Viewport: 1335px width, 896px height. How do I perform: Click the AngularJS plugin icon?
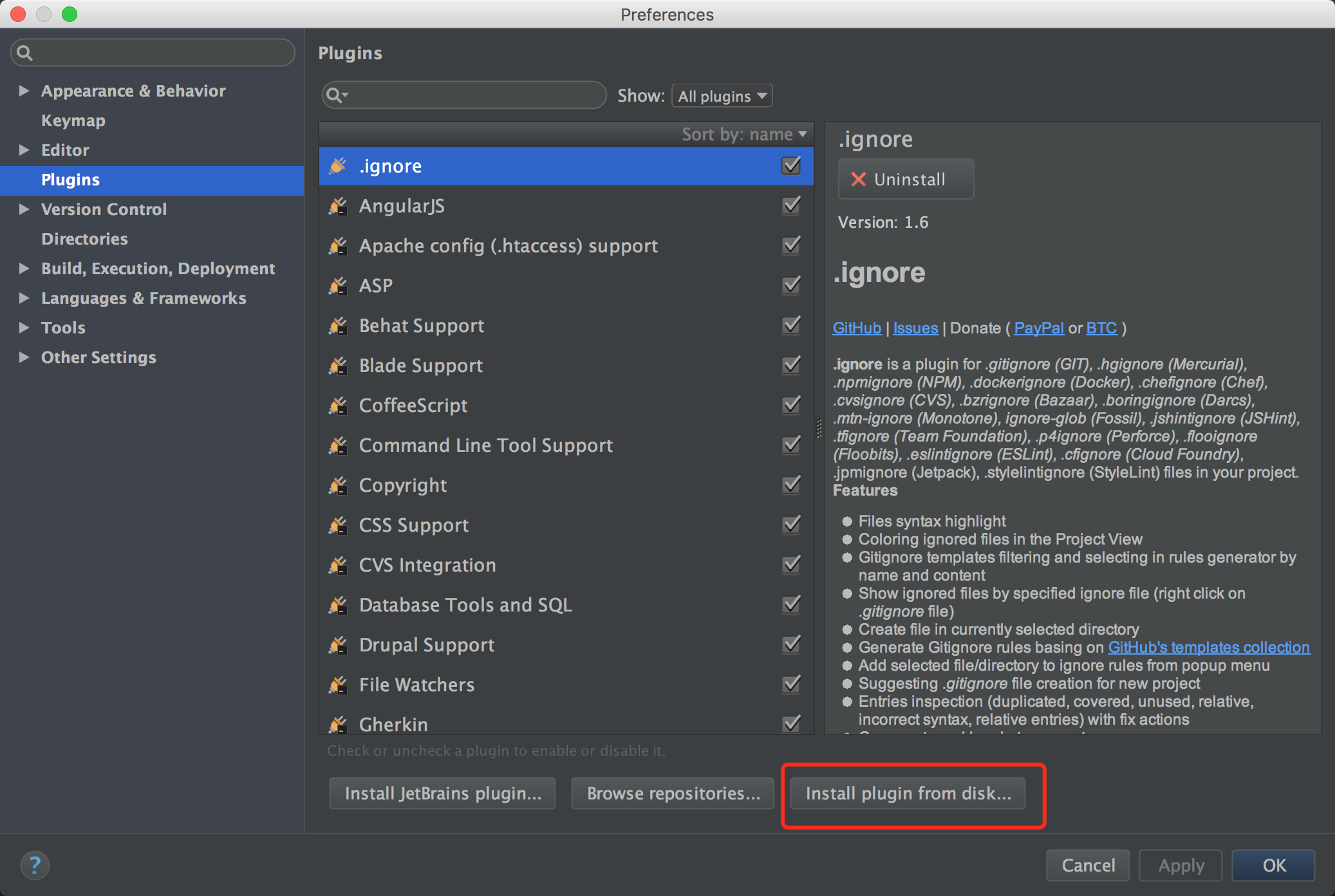(338, 206)
